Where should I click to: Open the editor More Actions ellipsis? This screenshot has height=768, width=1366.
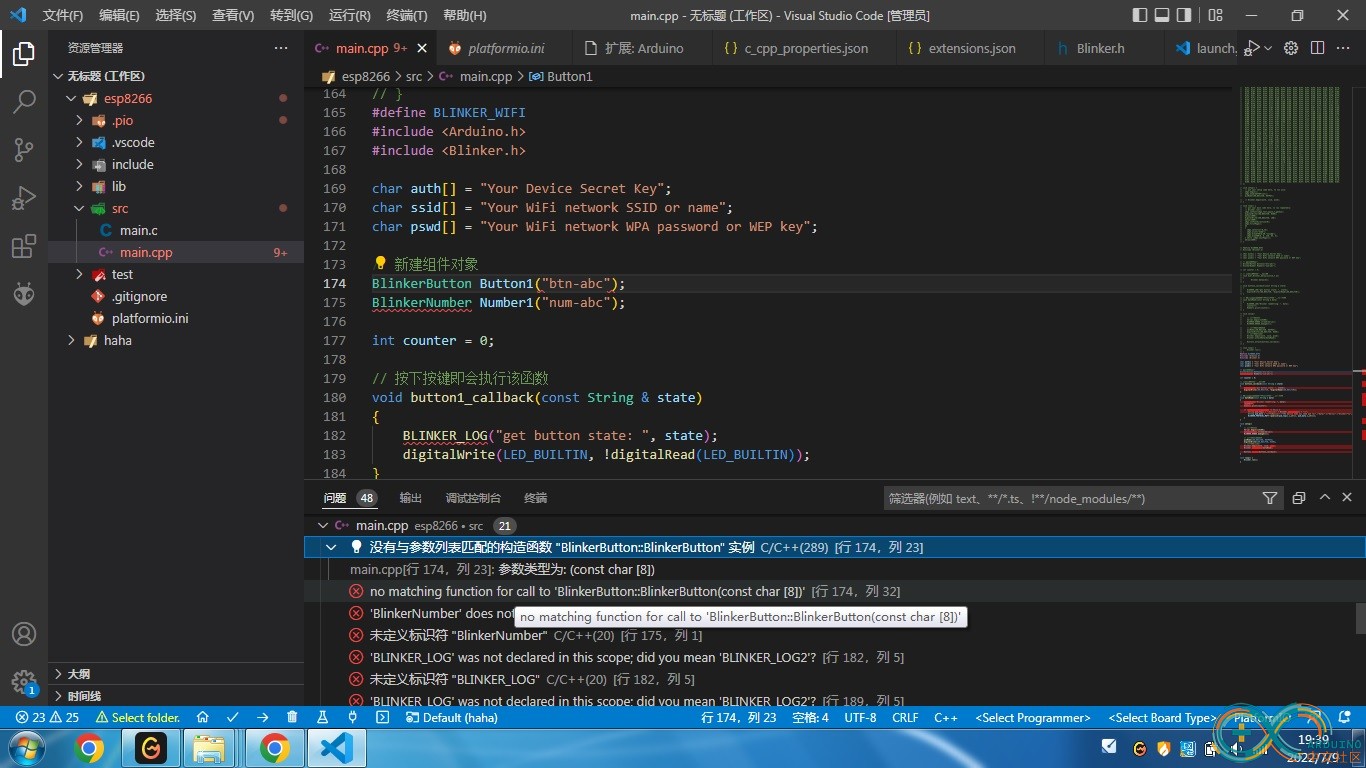point(1345,48)
